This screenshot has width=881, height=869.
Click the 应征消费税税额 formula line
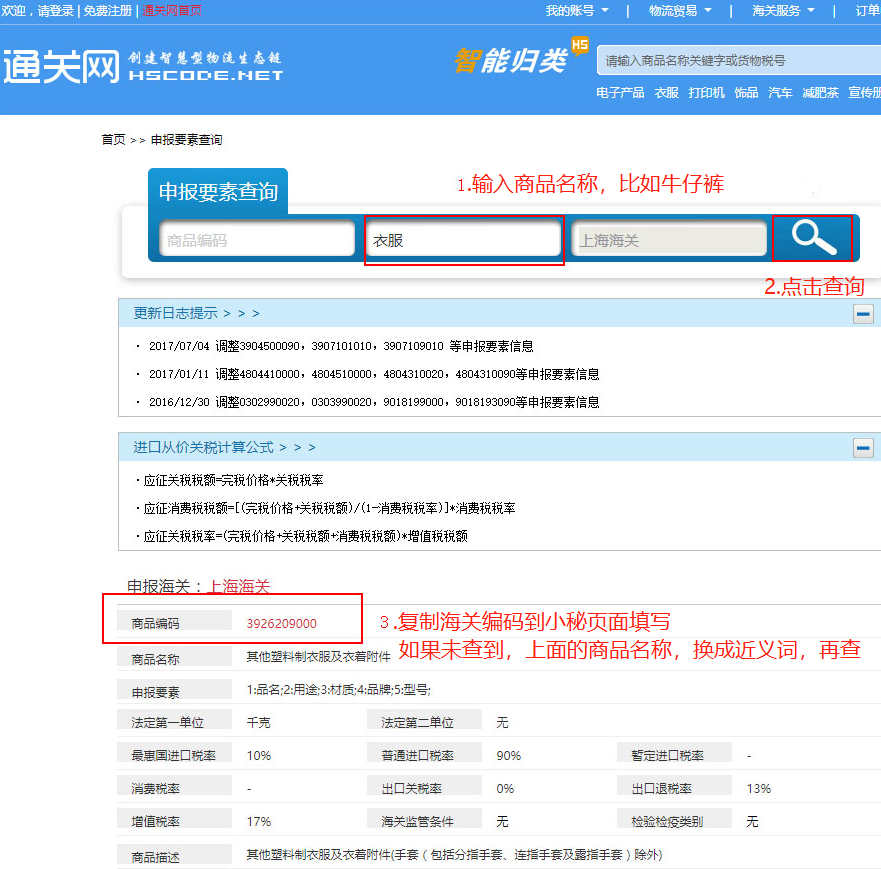coord(328,508)
